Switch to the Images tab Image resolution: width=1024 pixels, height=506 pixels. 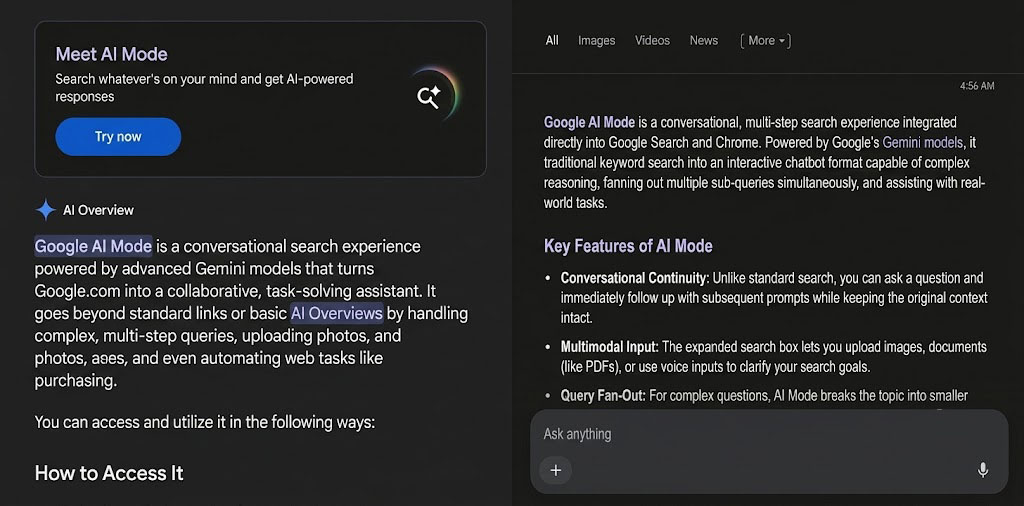(x=596, y=40)
